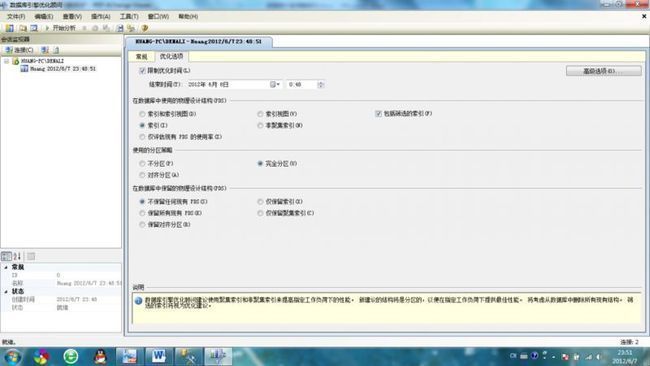Click the last Session Monitor toolbar icon

[56, 50]
